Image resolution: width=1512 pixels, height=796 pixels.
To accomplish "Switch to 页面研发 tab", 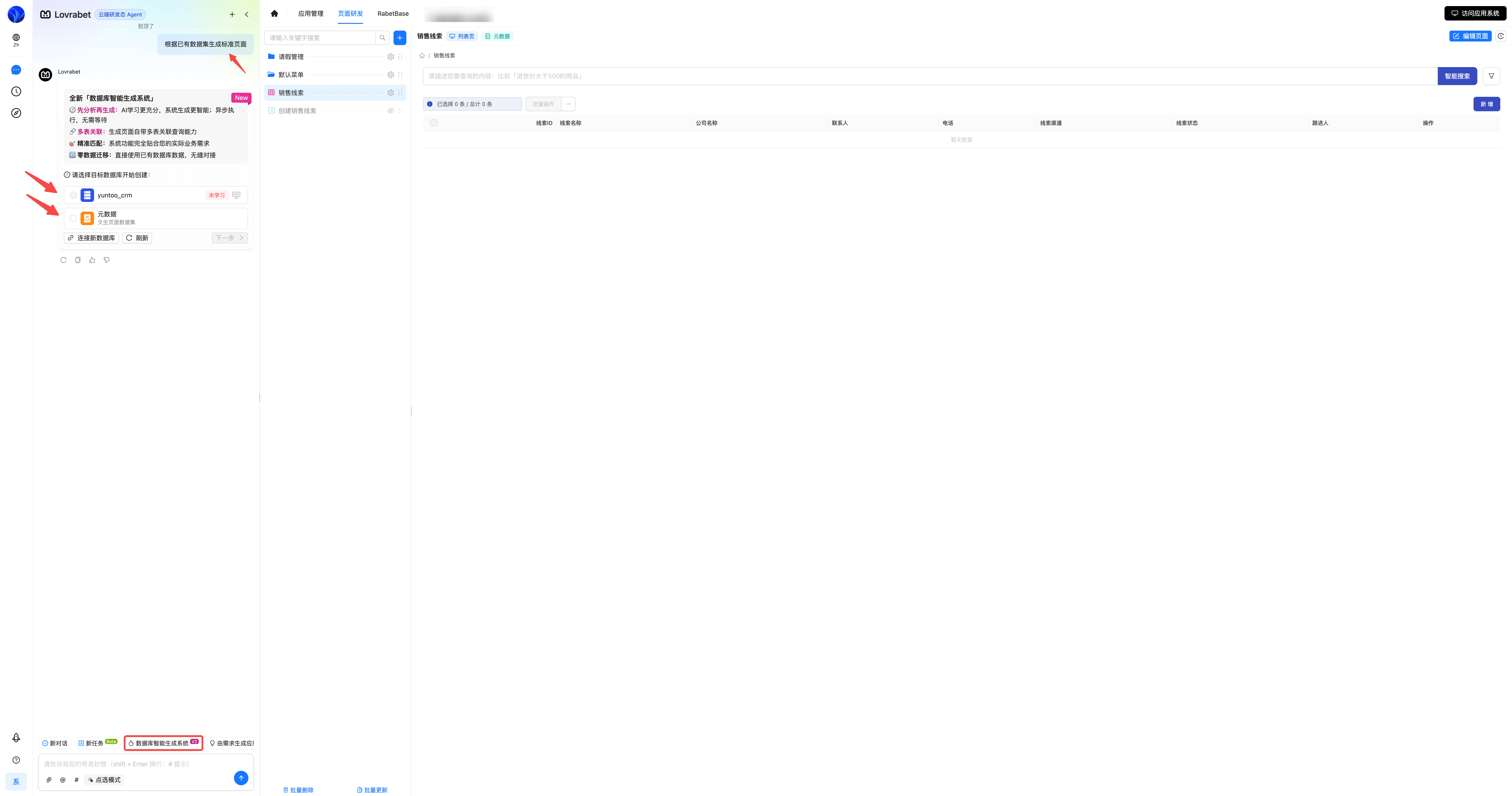I will (350, 14).
